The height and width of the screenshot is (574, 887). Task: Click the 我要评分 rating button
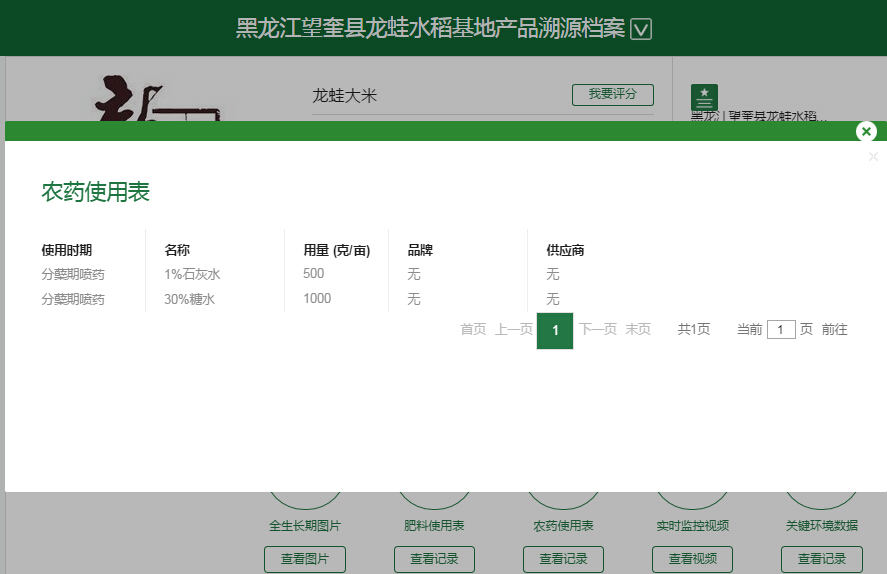point(612,94)
